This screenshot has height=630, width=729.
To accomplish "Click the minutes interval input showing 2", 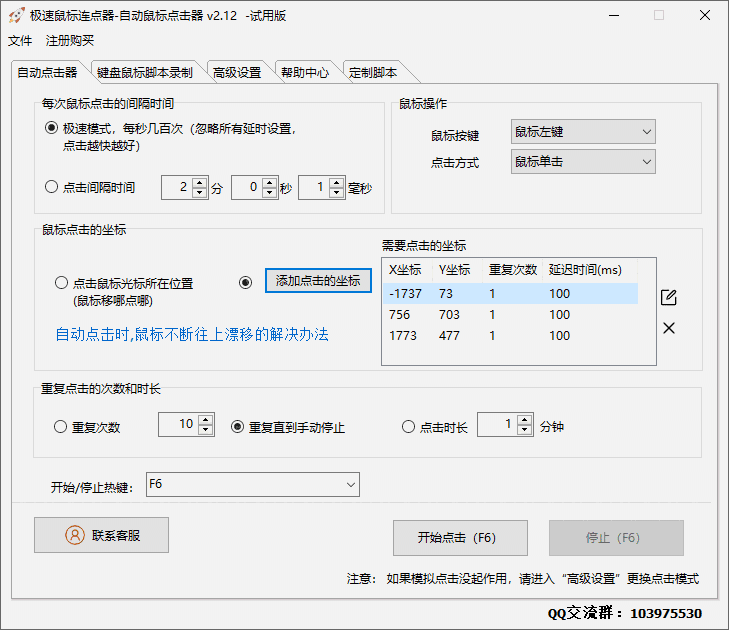I will 177,187.
